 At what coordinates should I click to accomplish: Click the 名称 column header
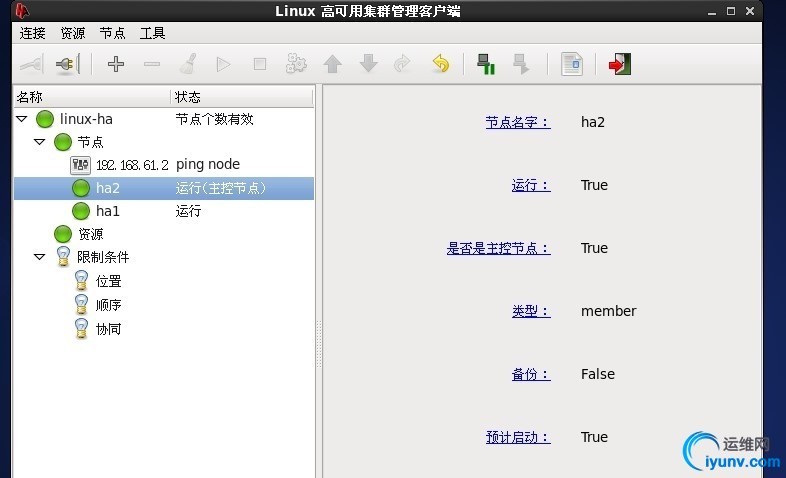(x=92, y=97)
